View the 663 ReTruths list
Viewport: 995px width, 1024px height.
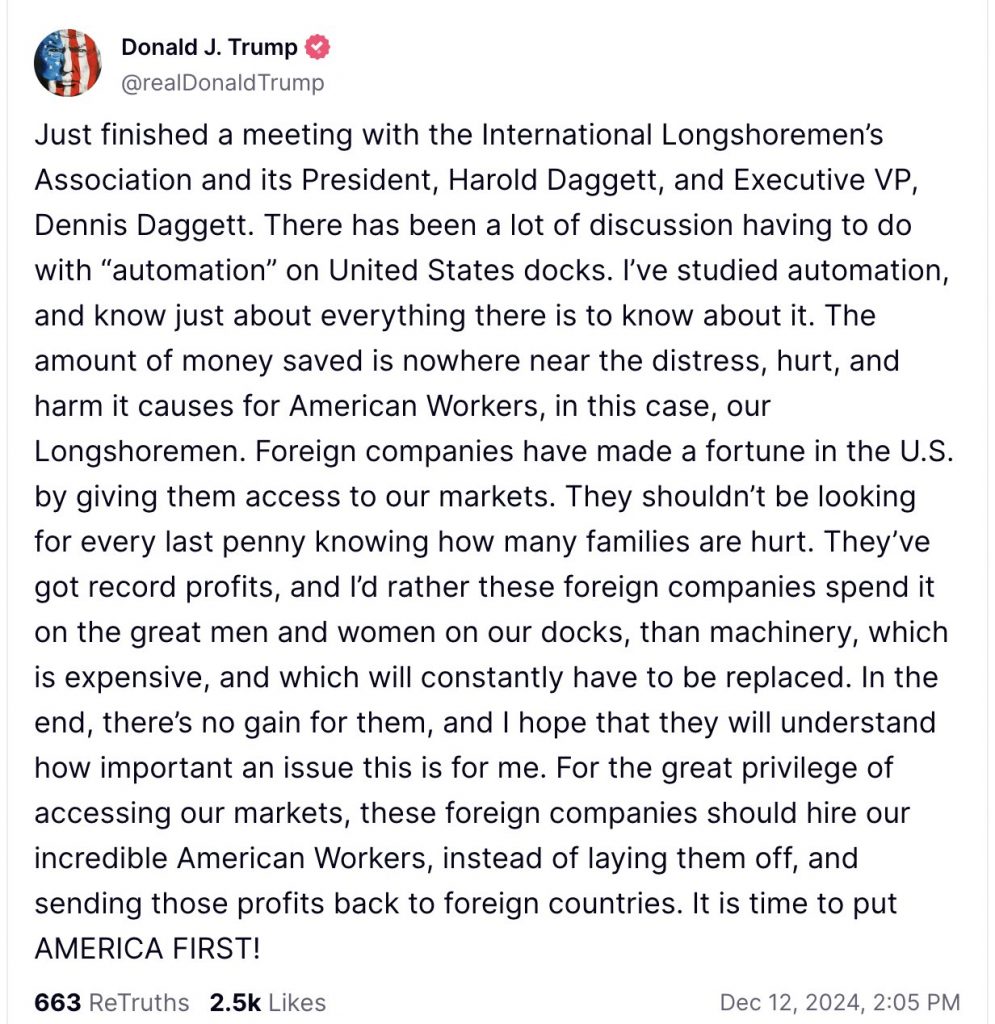pos(112,1002)
